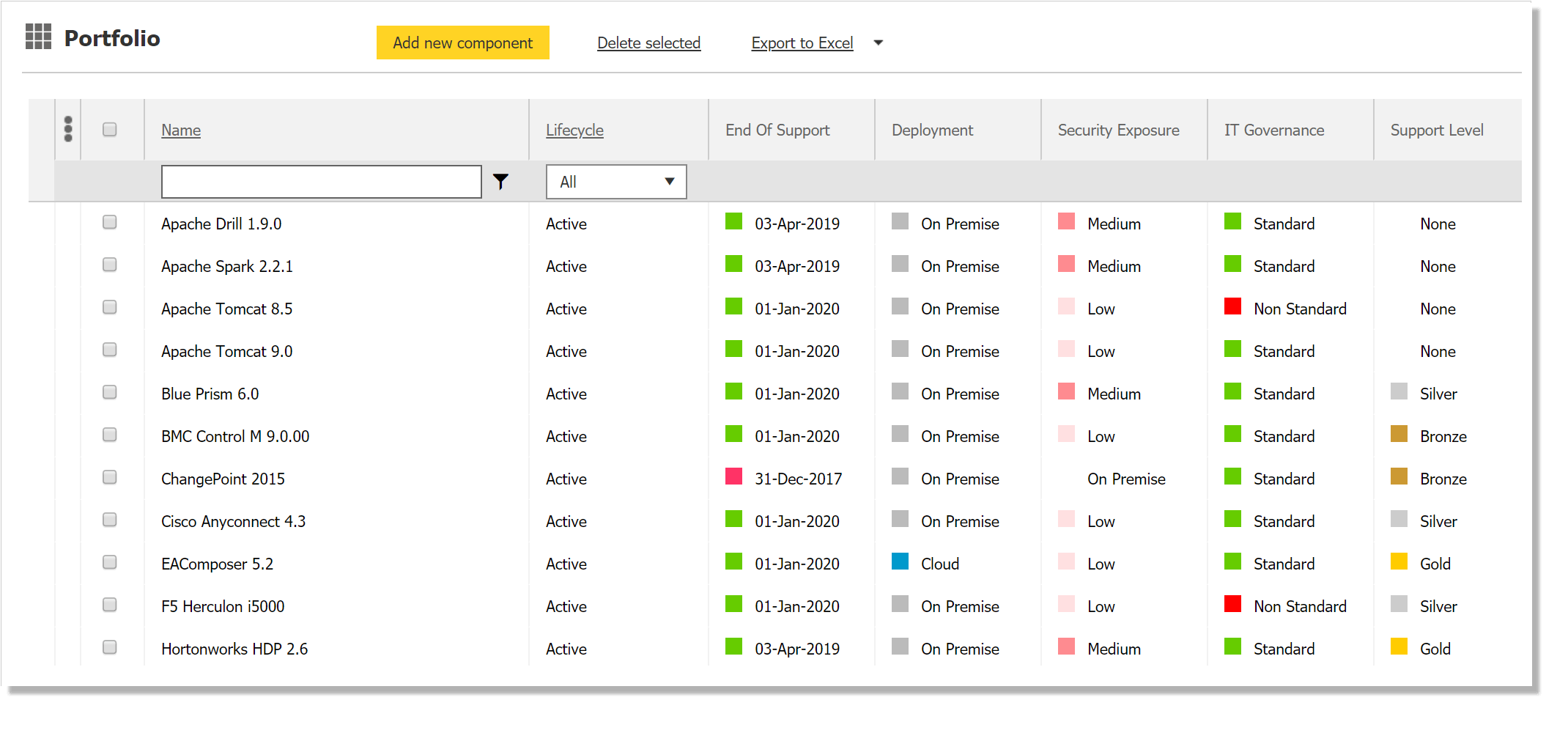Open the Blue Prism 6.0 entry
This screenshot has height=733, width=1568.
[x=210, y=394]
